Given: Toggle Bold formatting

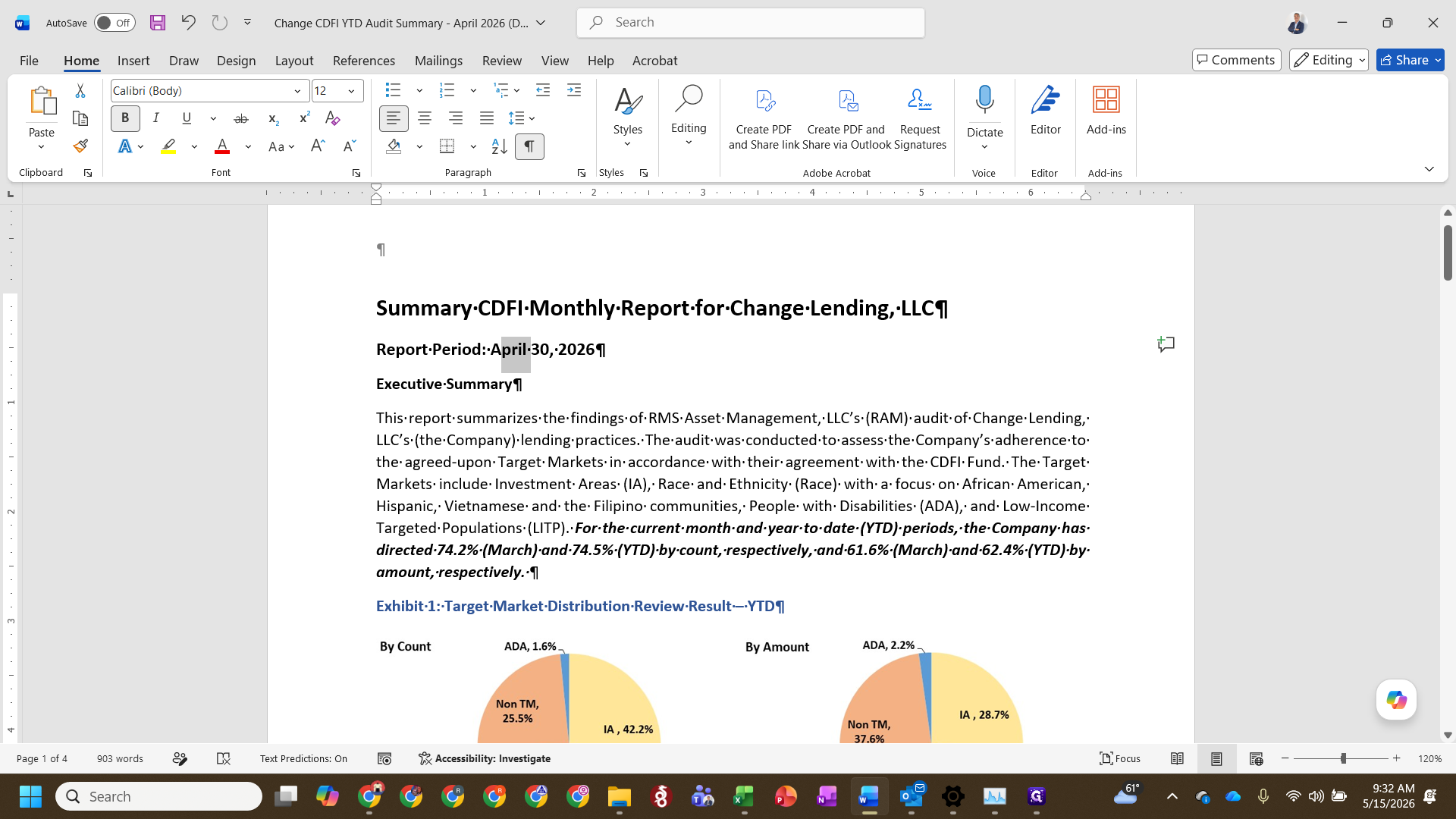Looking at the screenshot, I should (125, 118).
